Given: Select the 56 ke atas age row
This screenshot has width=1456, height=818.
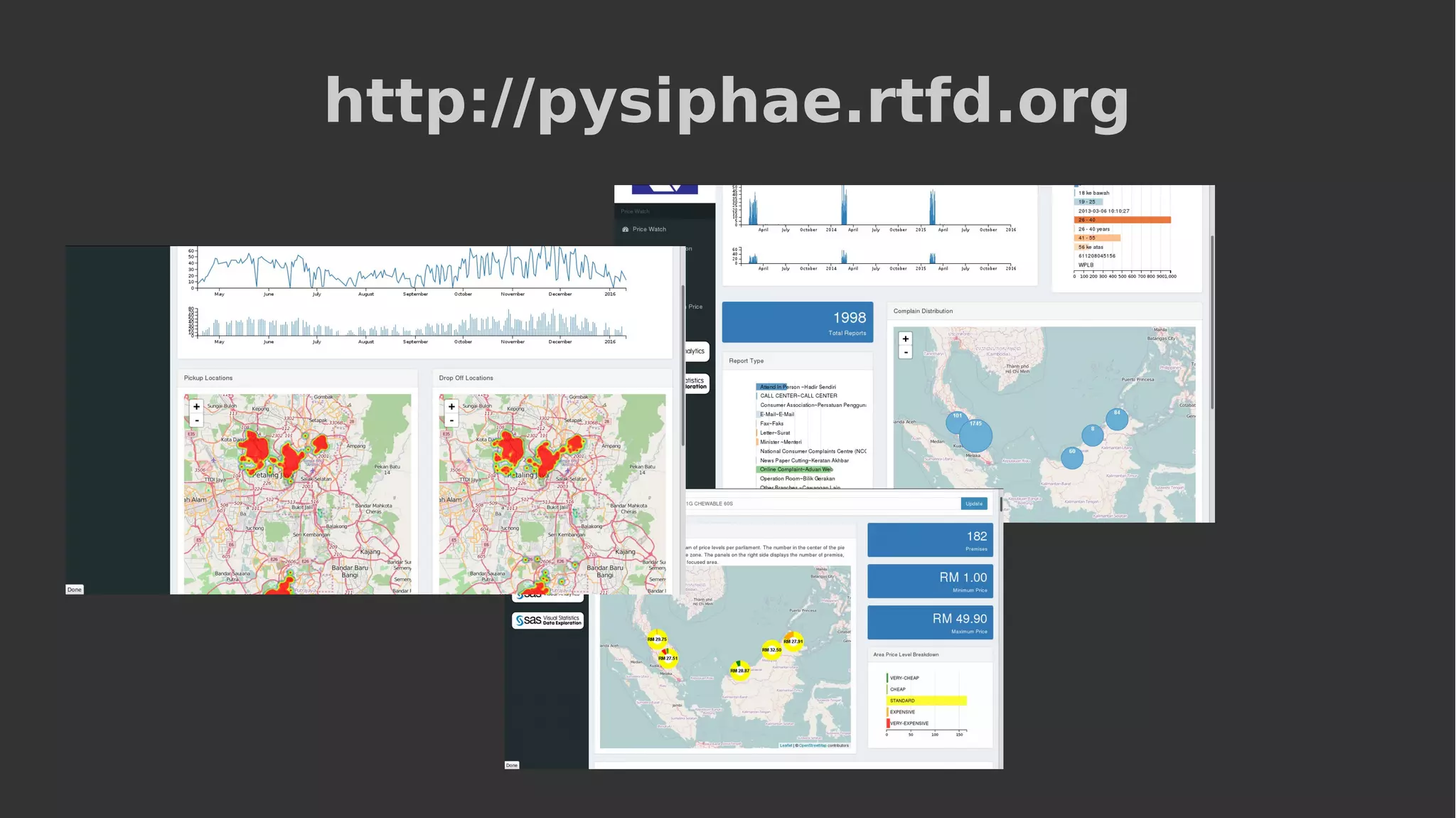Looking at the screenshot, I should tap(1090, 247).
